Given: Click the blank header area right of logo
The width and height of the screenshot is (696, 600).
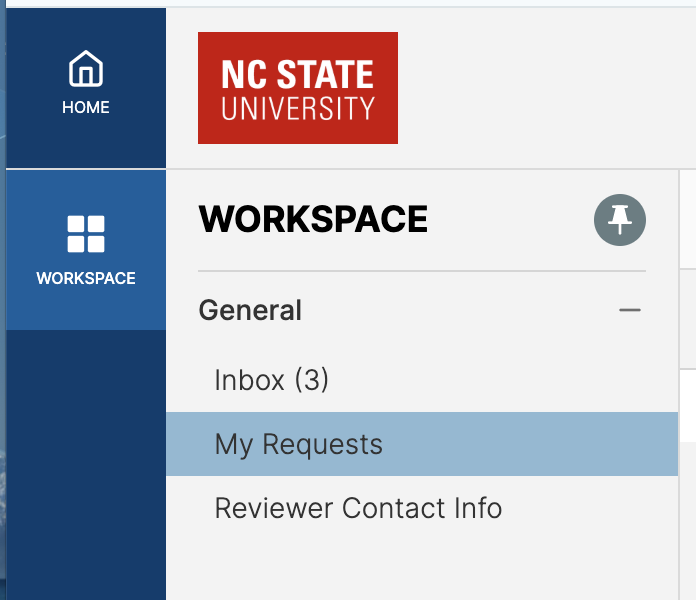Looking at the screenshot, I should [x=540, y=88].
